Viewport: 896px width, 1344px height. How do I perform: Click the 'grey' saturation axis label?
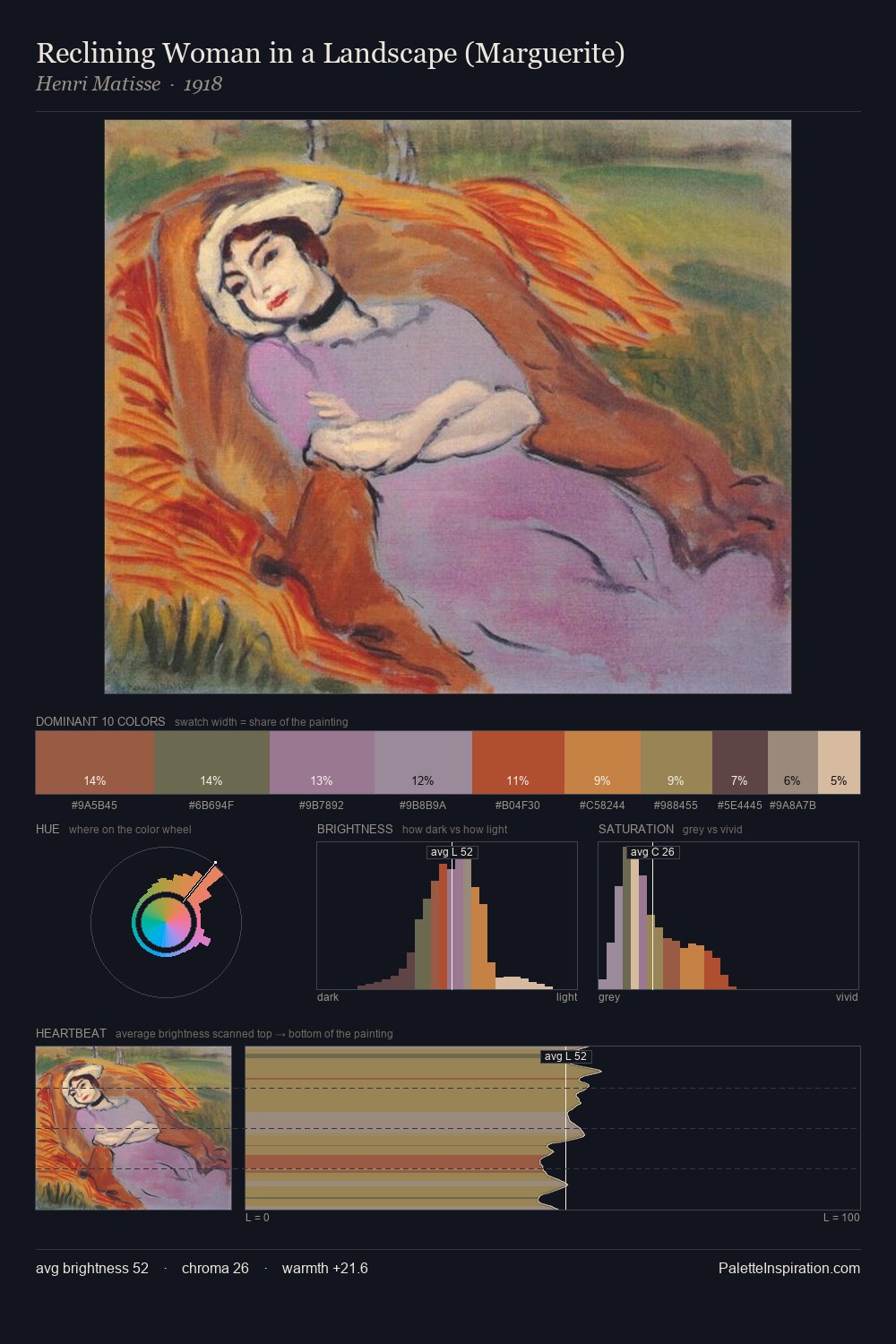(x=609, y=996)
